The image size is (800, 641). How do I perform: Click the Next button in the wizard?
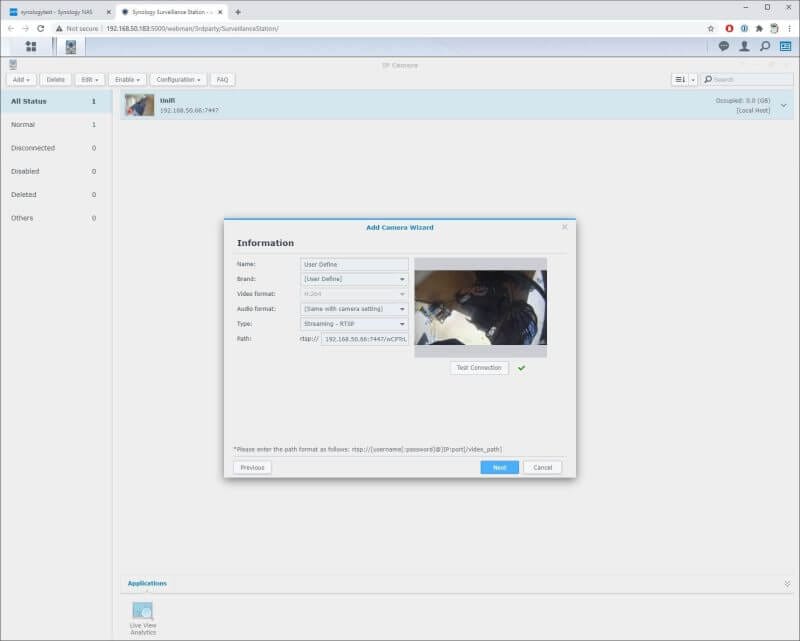(498, 466)
